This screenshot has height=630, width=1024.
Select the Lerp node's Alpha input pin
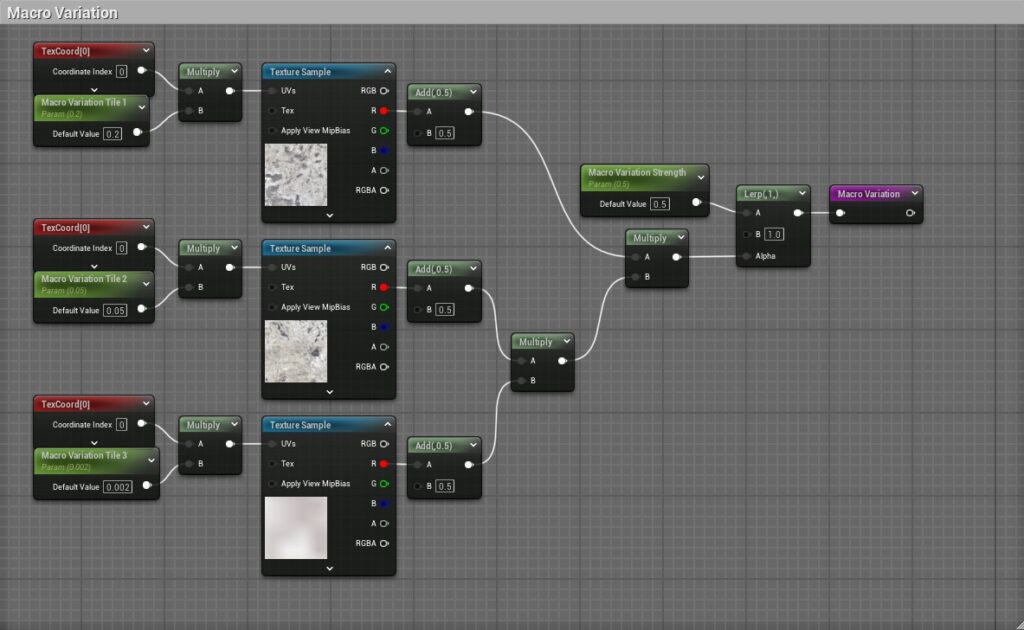click(x=746, y=256)
